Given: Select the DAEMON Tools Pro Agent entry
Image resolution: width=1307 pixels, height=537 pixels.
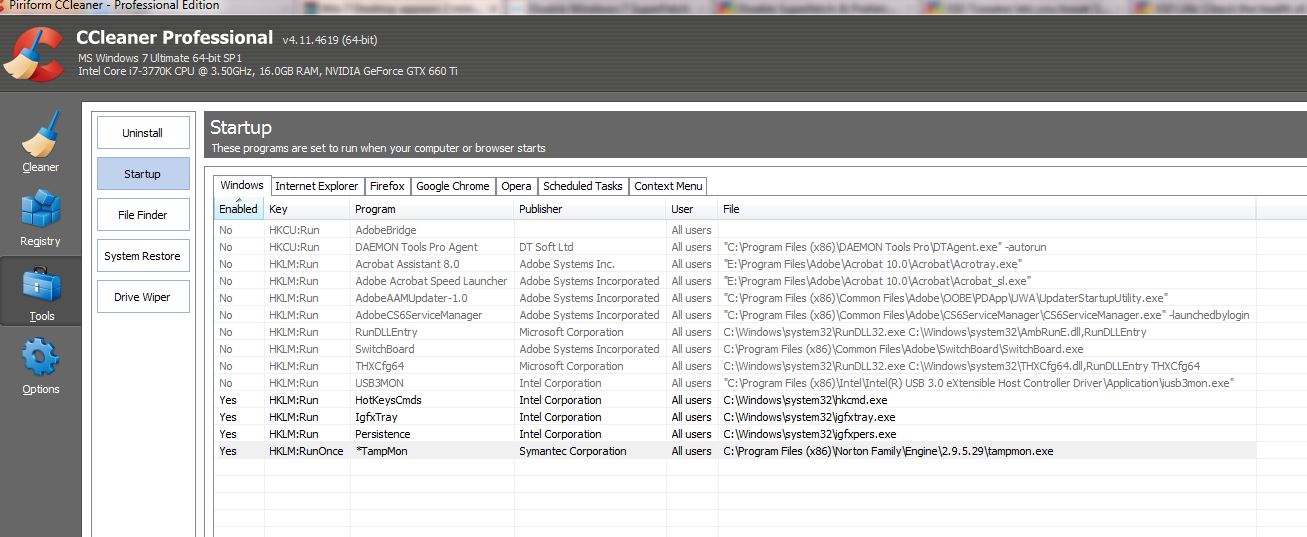Looking at the screenshot, I should (735, 247).
